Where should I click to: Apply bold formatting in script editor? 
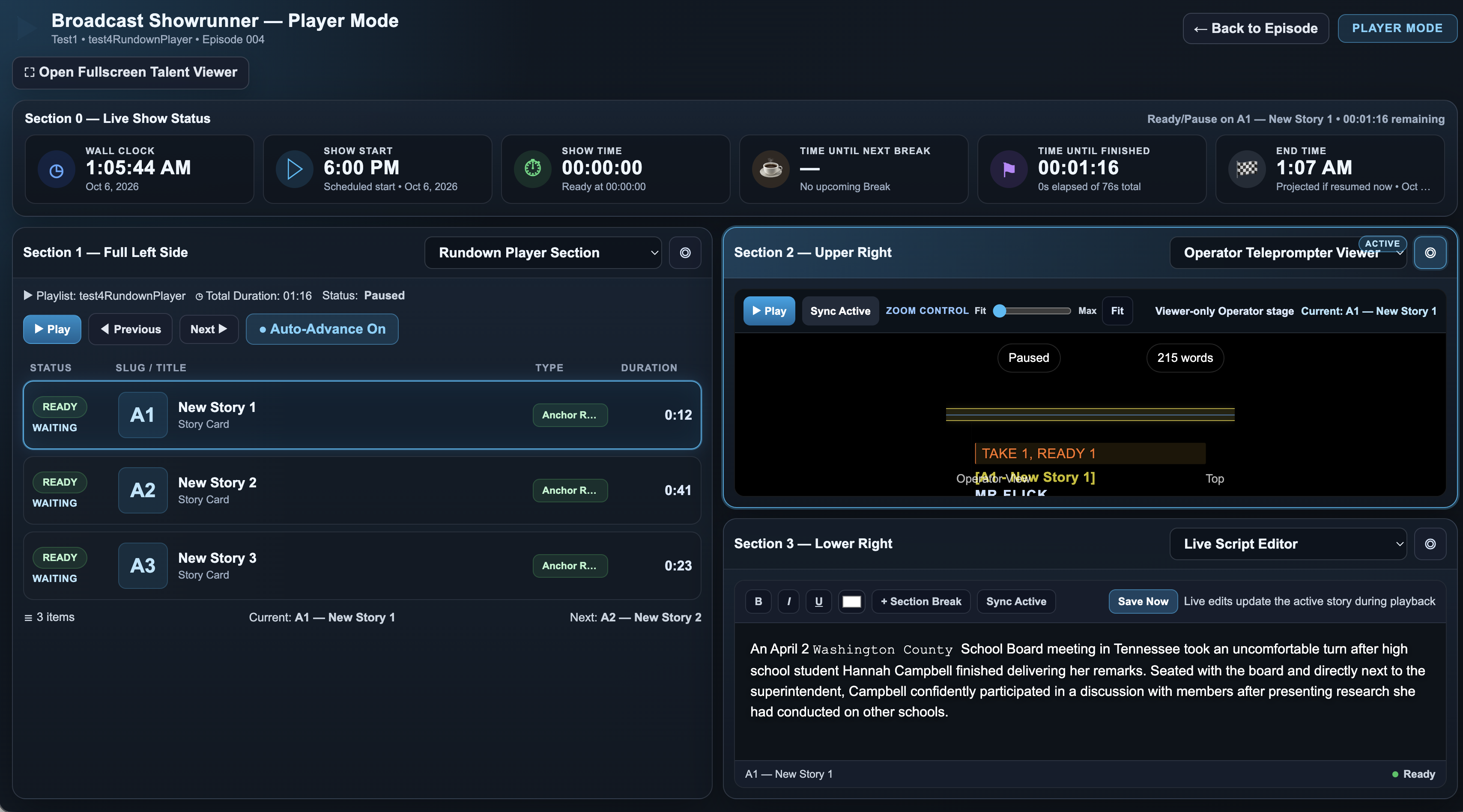[758, 601]
